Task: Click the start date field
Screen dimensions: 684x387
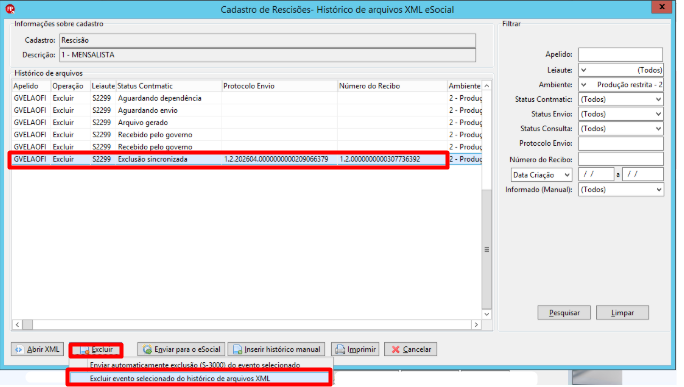Action: (x=596, y=174)
